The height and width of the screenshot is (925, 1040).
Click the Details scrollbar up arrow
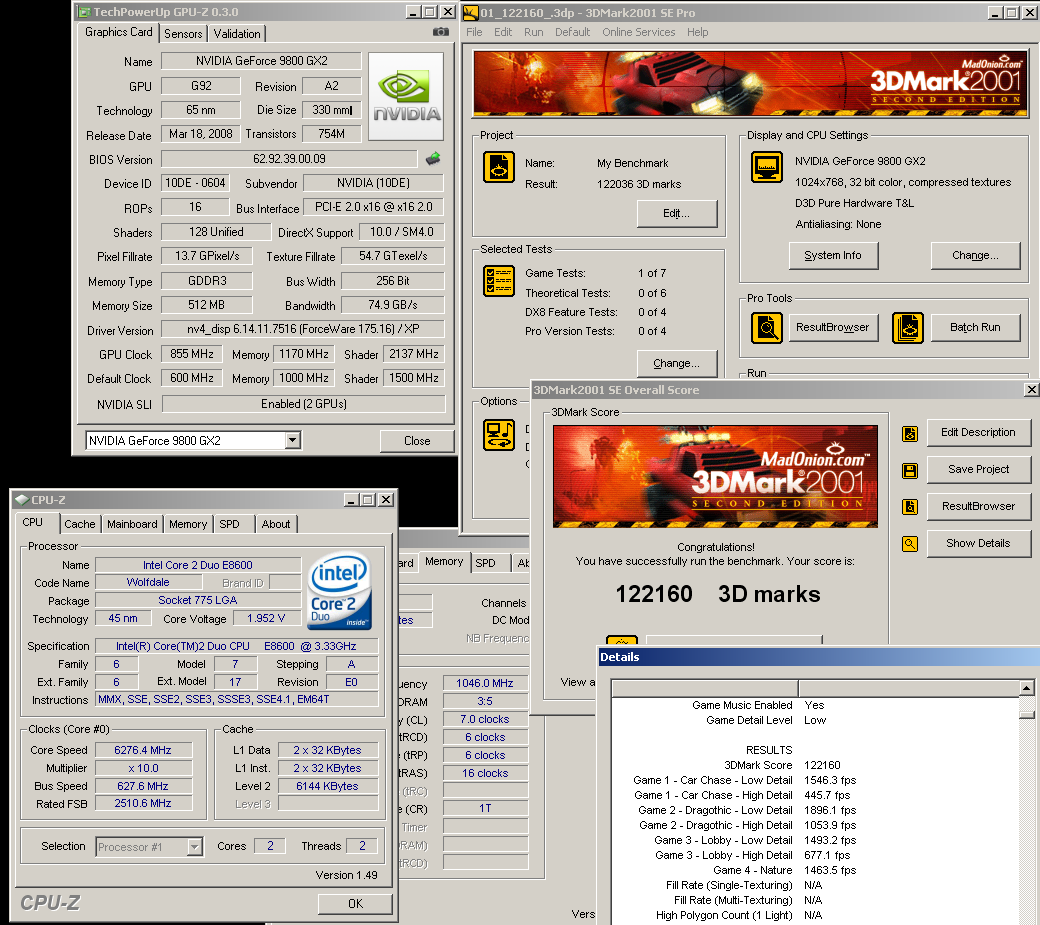1027,688
